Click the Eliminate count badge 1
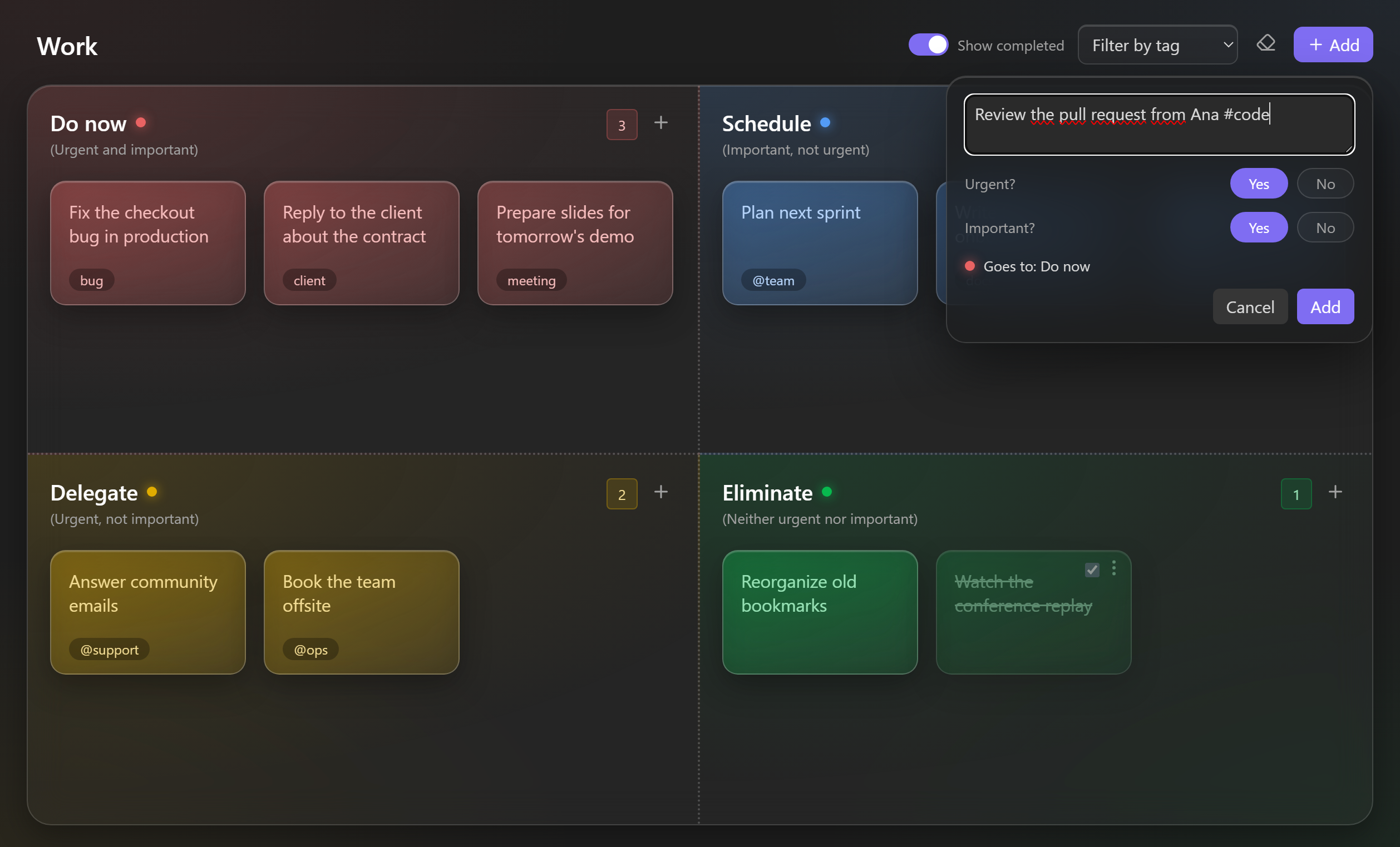Viewport: 1400px width, 847px height. (x=1296, y=494)
